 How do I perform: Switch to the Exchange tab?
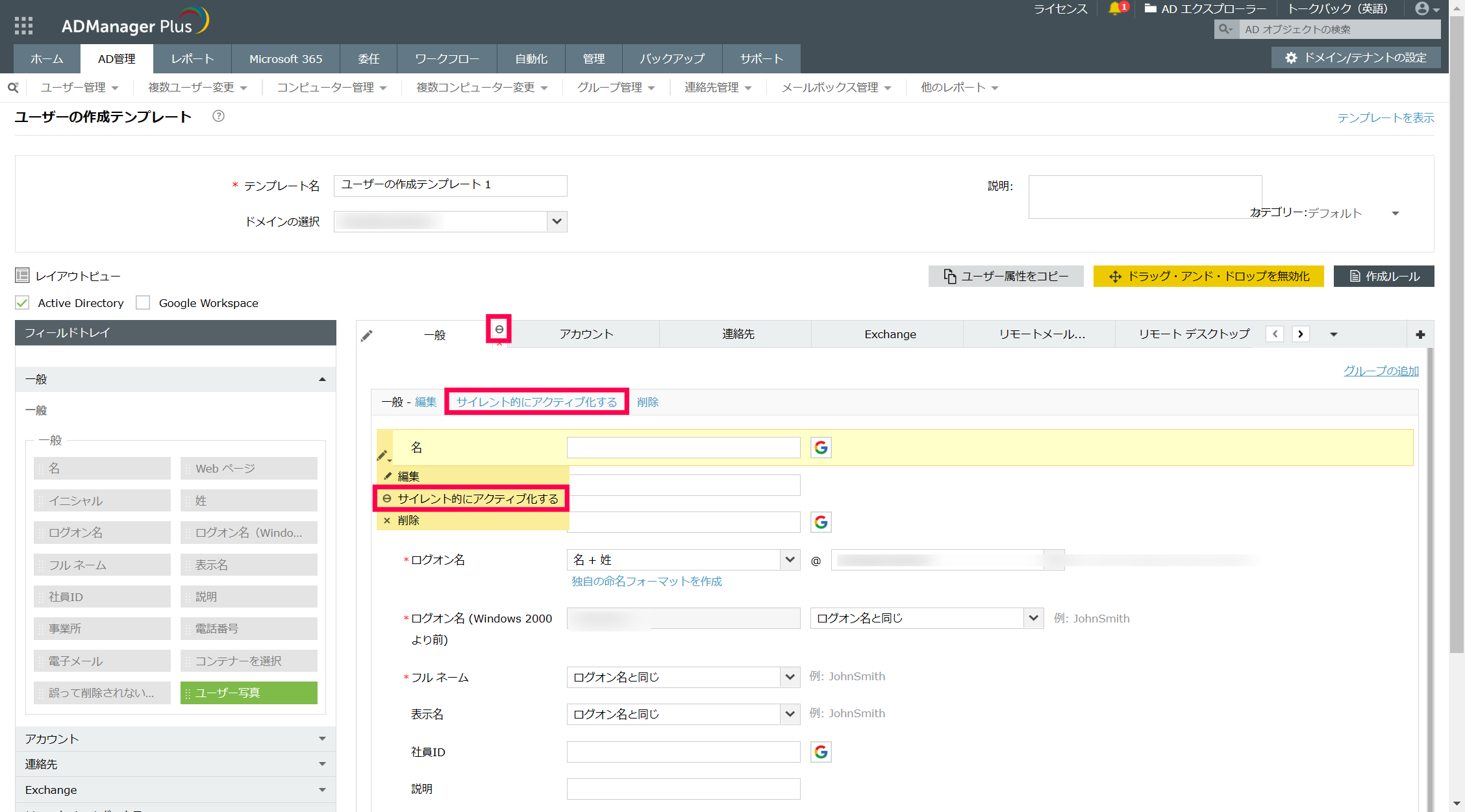point(890,334)
